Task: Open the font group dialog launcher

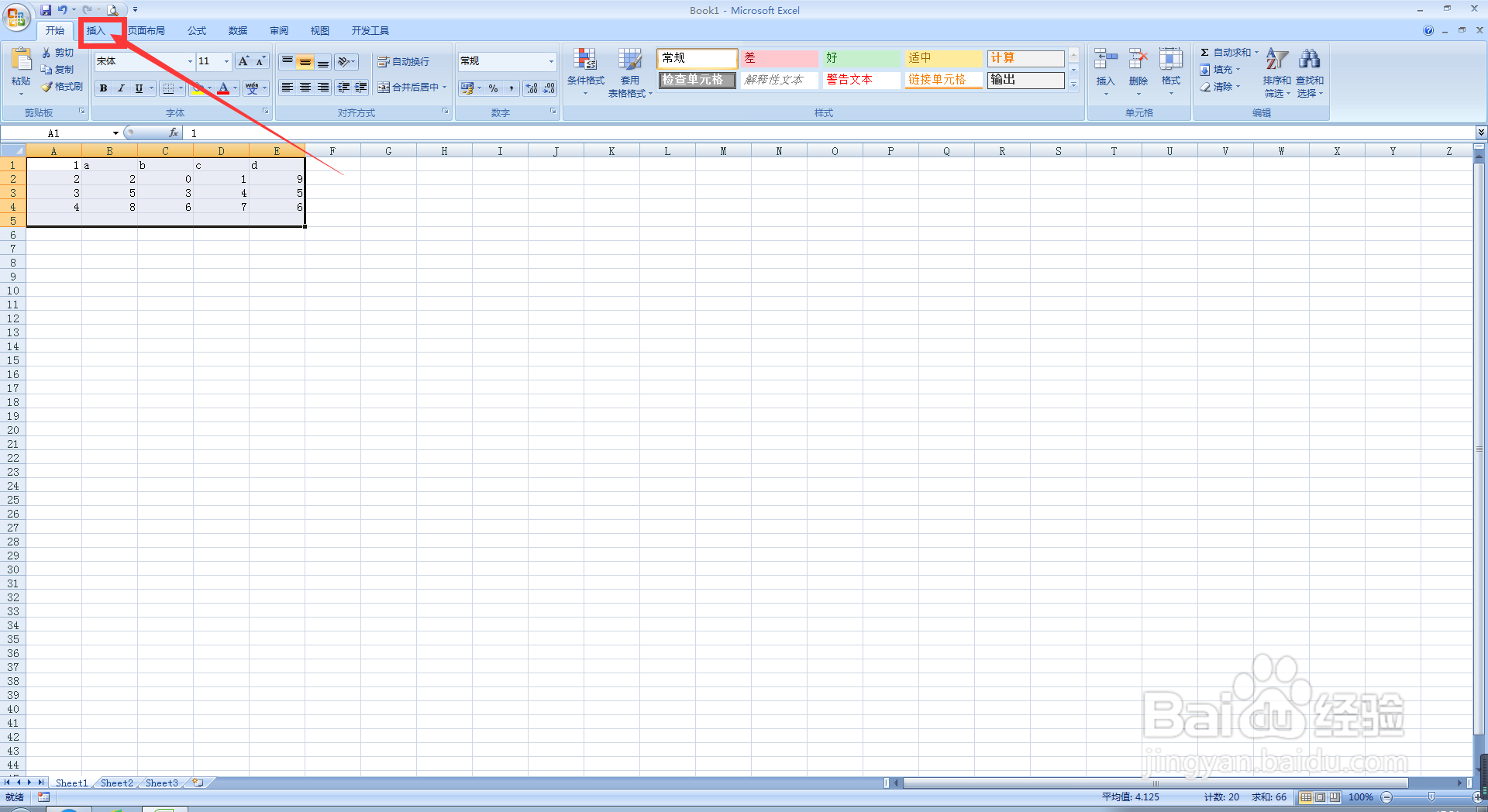Action: click(266, 112)
